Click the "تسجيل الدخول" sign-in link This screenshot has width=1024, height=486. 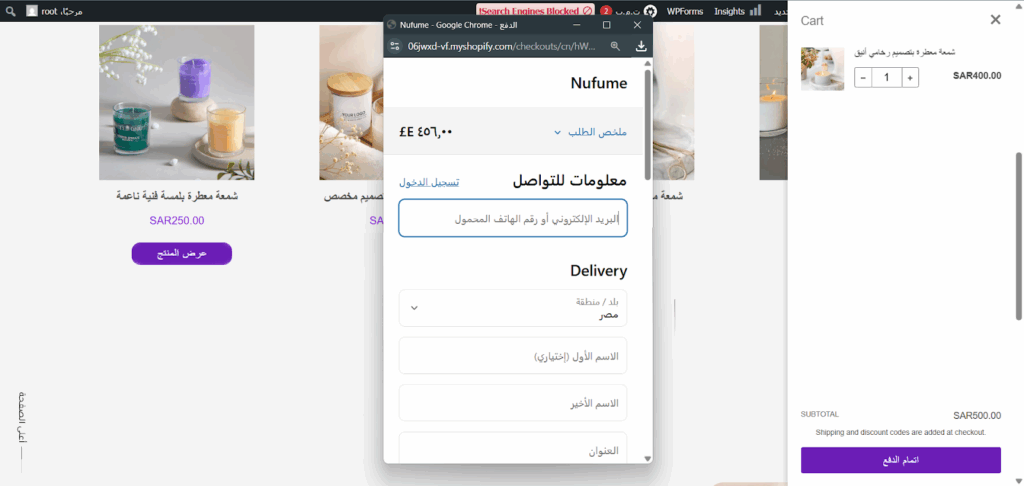point(429,182)
